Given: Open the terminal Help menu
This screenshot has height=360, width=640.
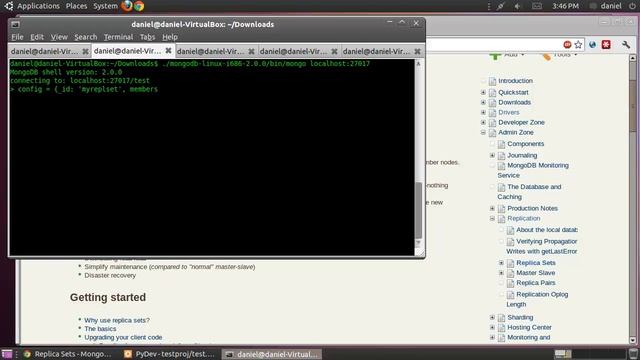Looking at the screenshot, I should point(170,37).
